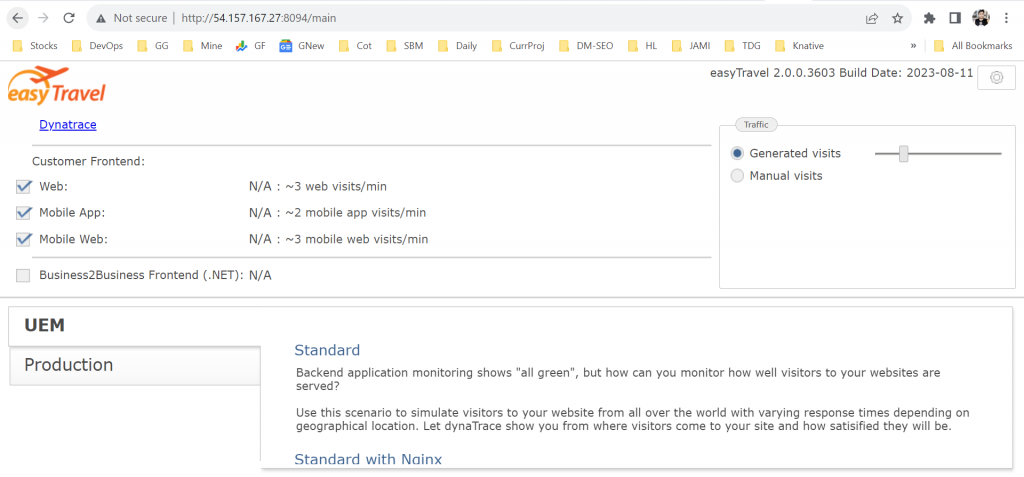
Task: Open the Dynatrace link
Action: pyautogui.click(x=68, y=124)
